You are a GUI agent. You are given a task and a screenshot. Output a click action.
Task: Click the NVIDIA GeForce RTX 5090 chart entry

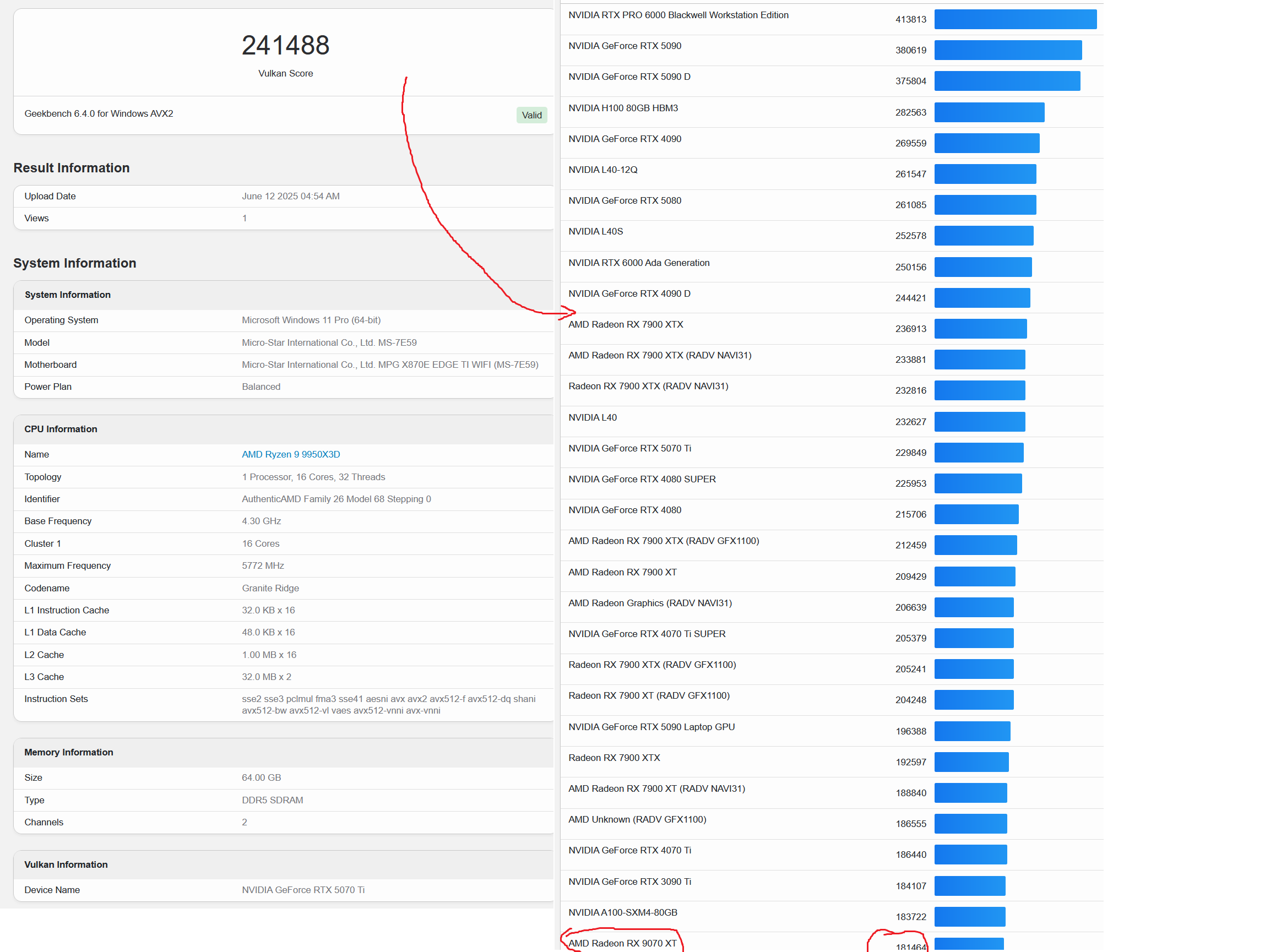625,46
